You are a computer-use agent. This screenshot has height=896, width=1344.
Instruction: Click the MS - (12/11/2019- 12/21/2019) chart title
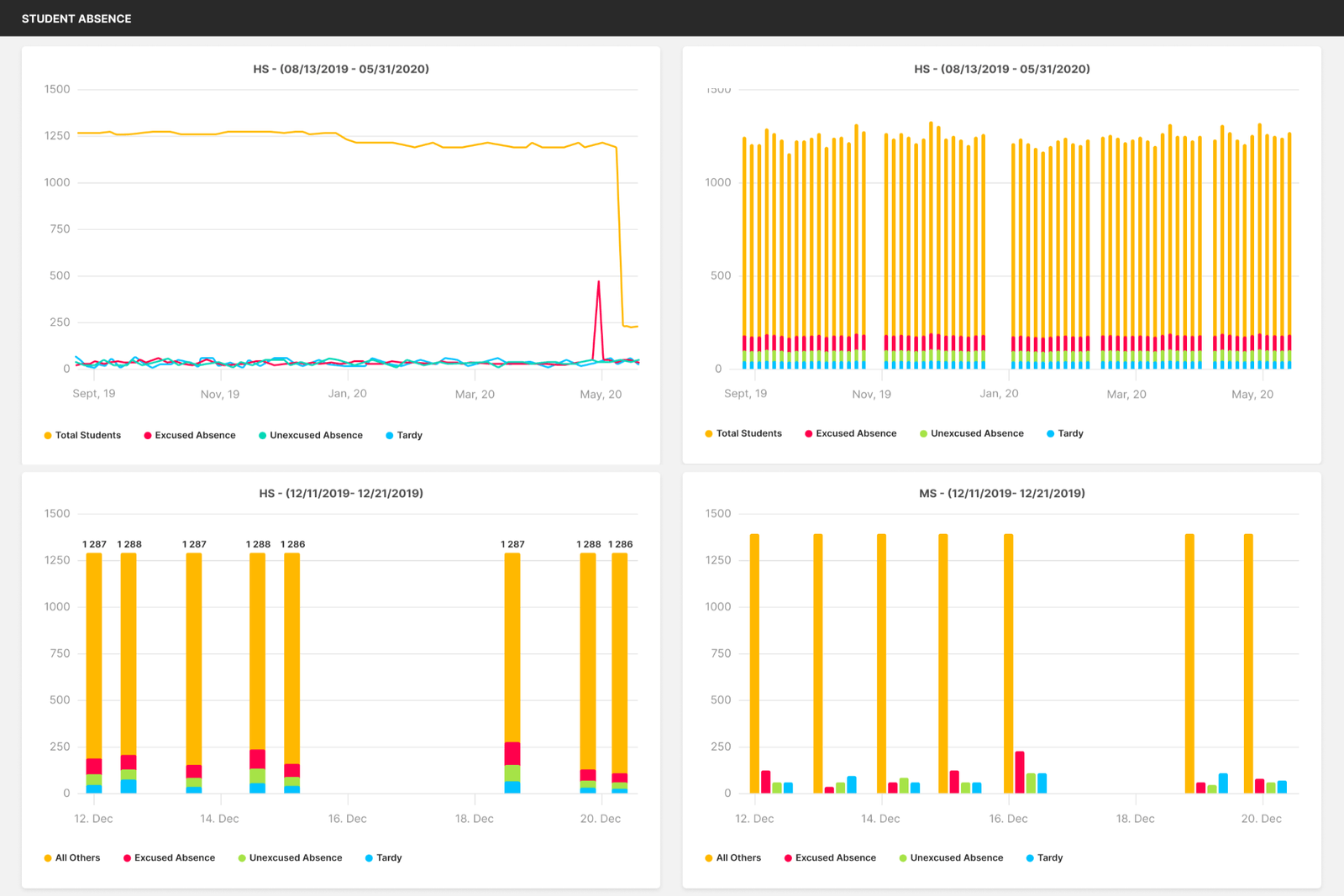(x=1001, y=493)
